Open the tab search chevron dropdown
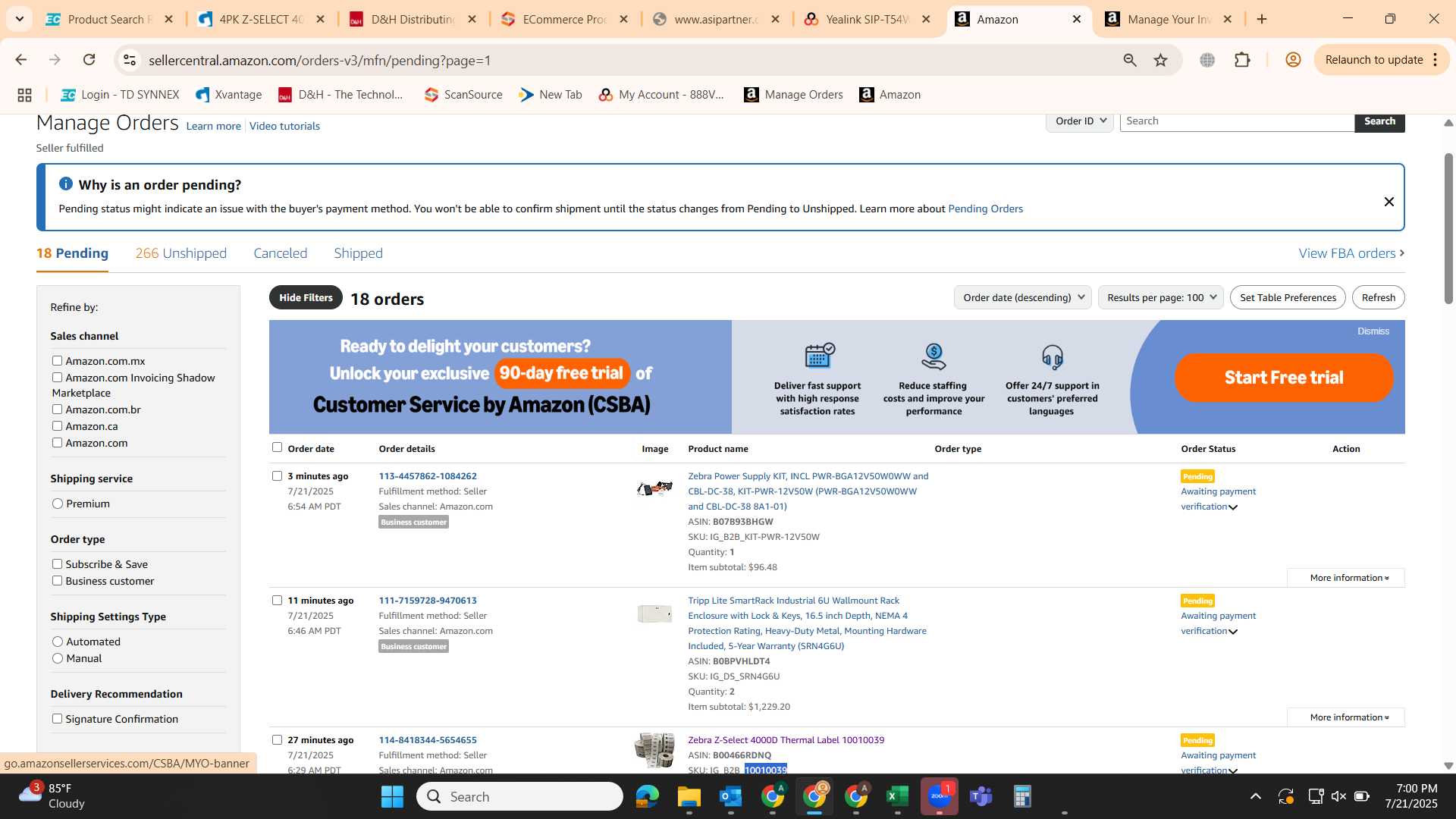This screenshot has width=1456, height=819. (19, 19)
